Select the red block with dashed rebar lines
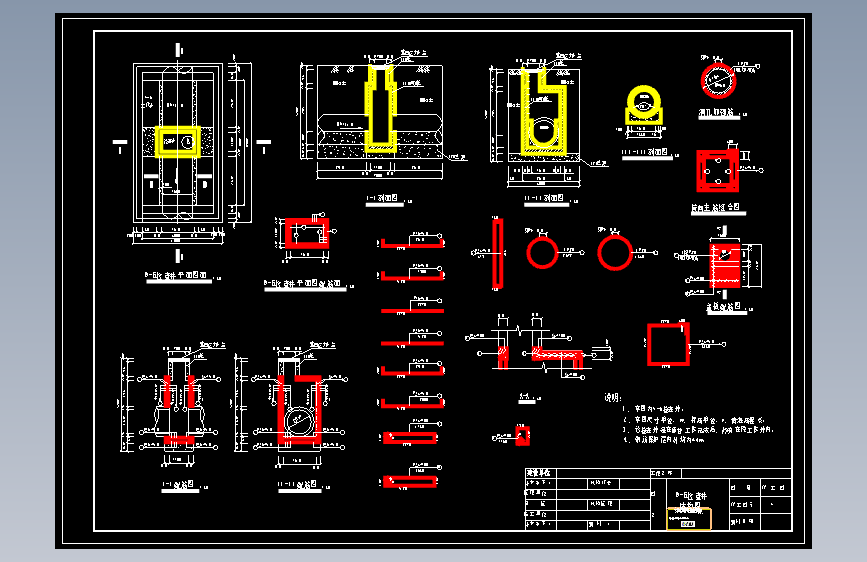The width and height of the screenshot is (867, 562). (x=725, y=266)
